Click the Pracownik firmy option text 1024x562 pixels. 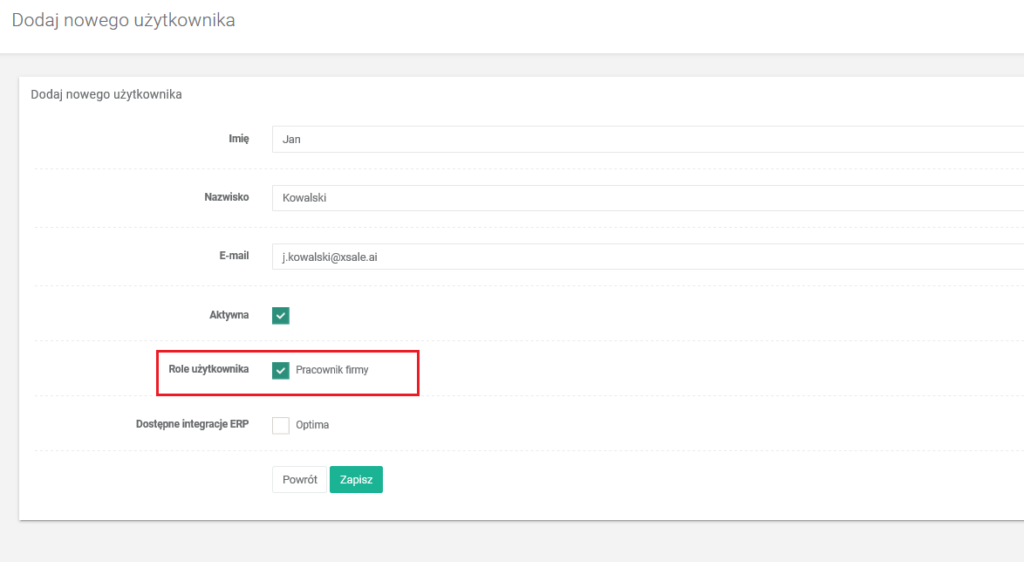tap(332, 370)
